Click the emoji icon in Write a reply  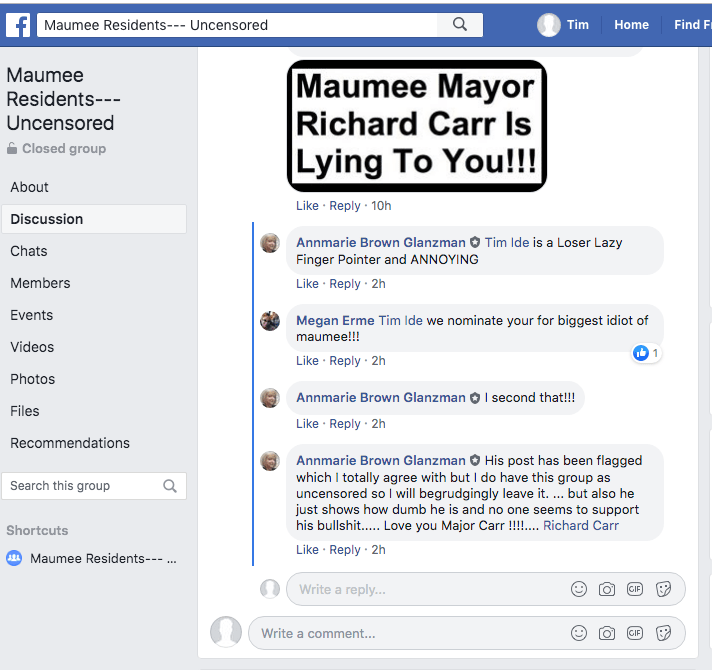coord(579,589)
